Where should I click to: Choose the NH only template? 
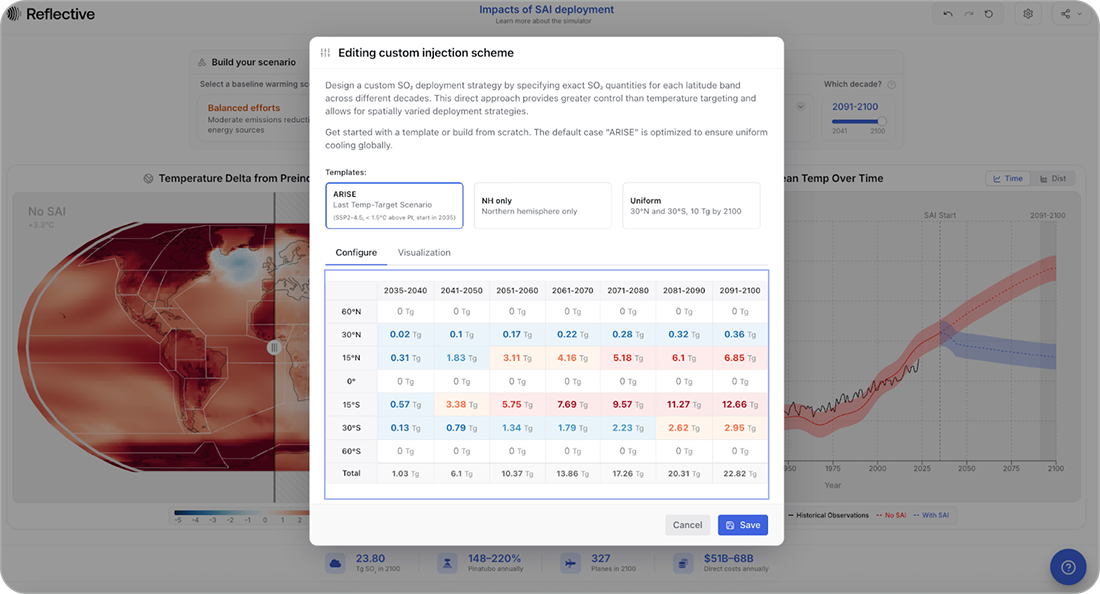[542, 205]
